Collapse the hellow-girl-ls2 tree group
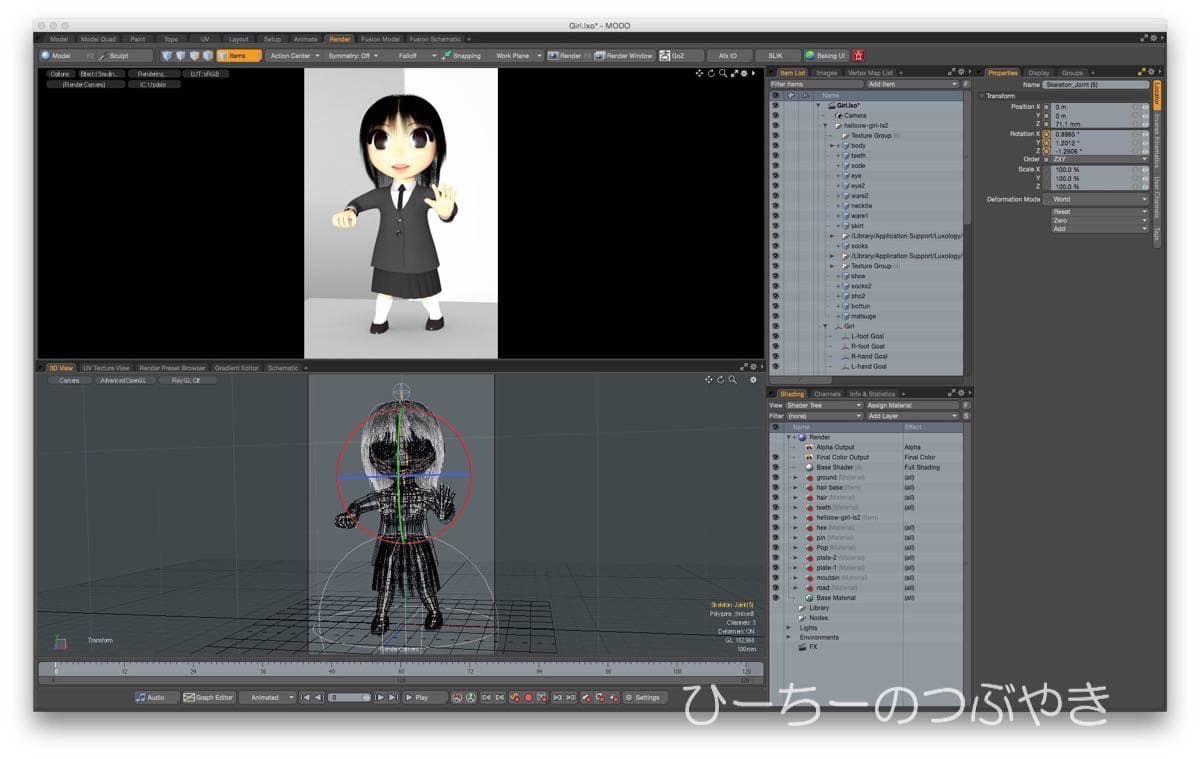Screen dimensions: 1200x759 coord(825,126)
